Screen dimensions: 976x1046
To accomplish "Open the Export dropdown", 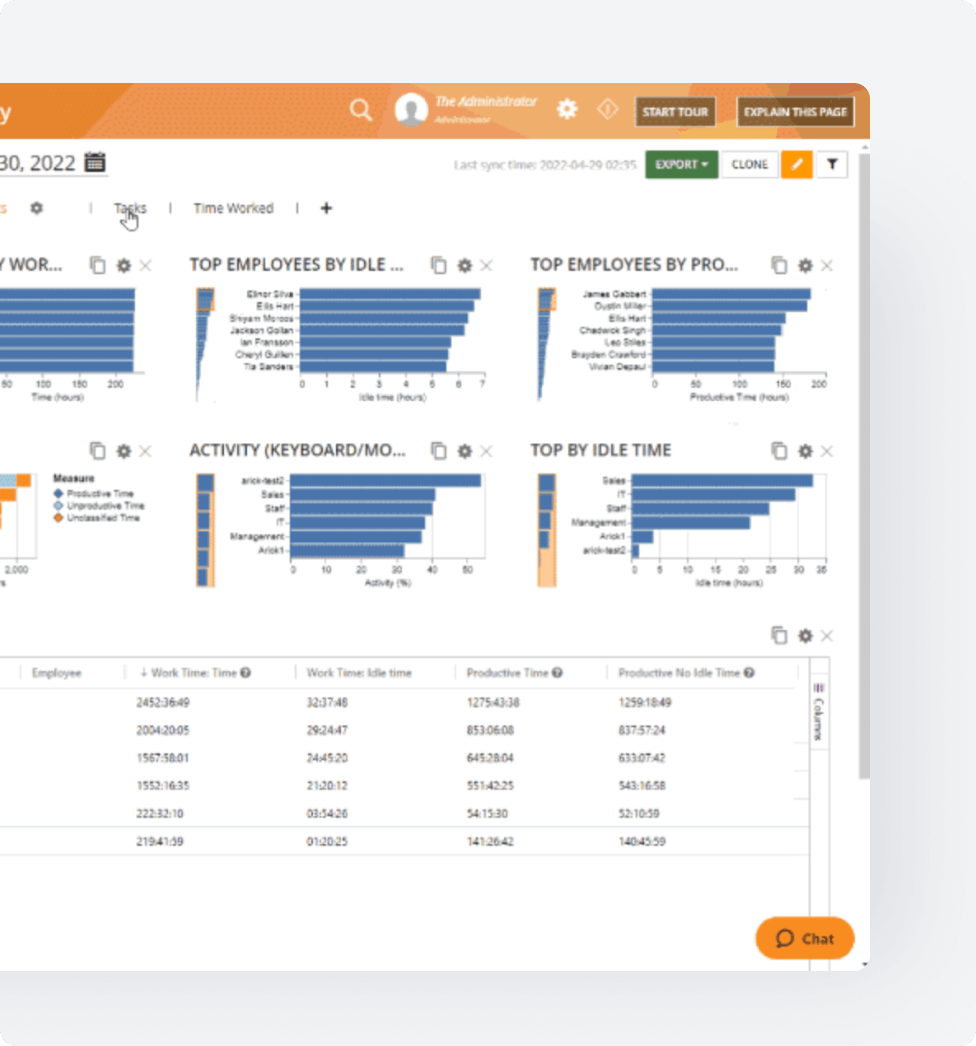I will point(681,164).
